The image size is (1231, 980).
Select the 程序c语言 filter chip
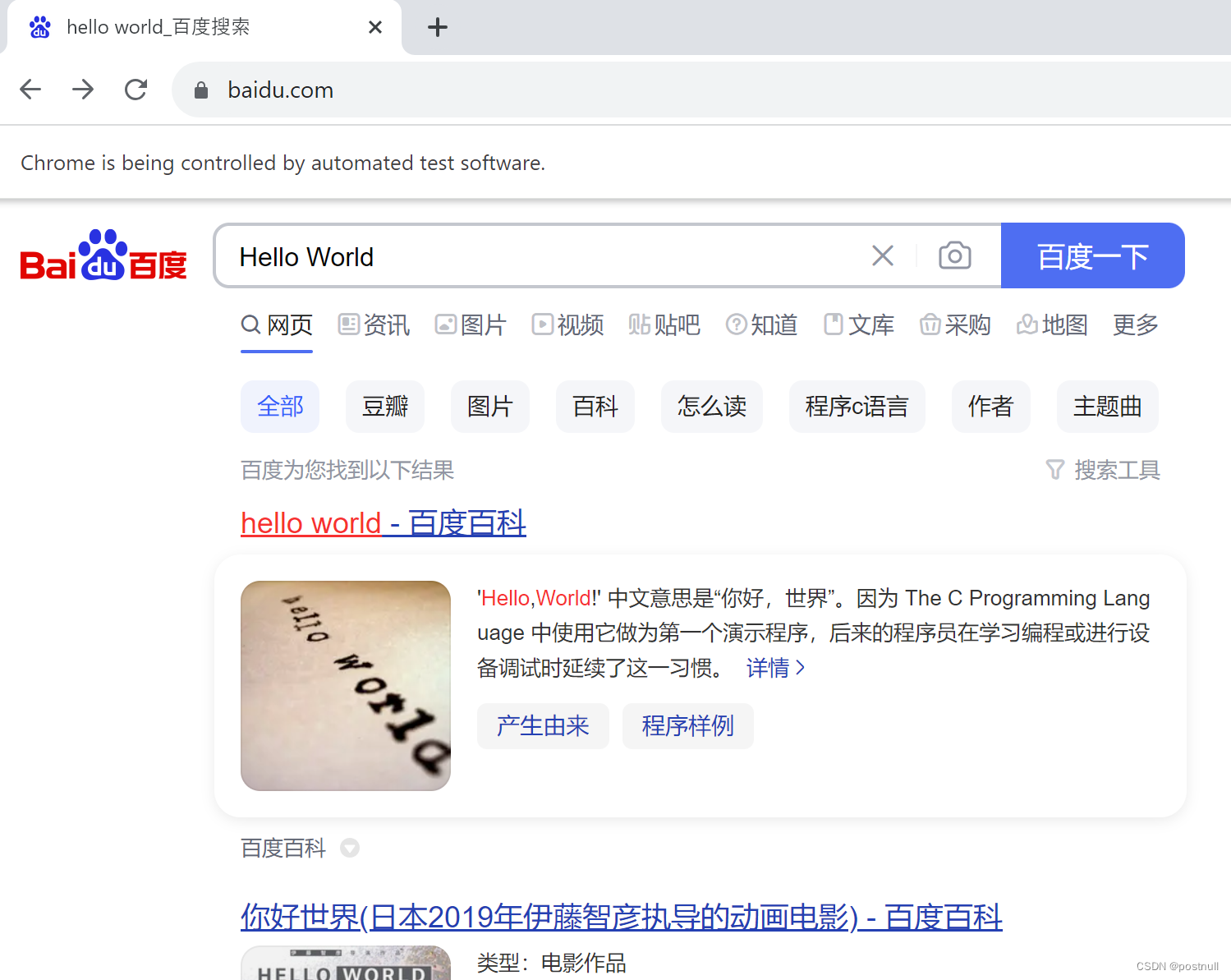tap(857, 407)
